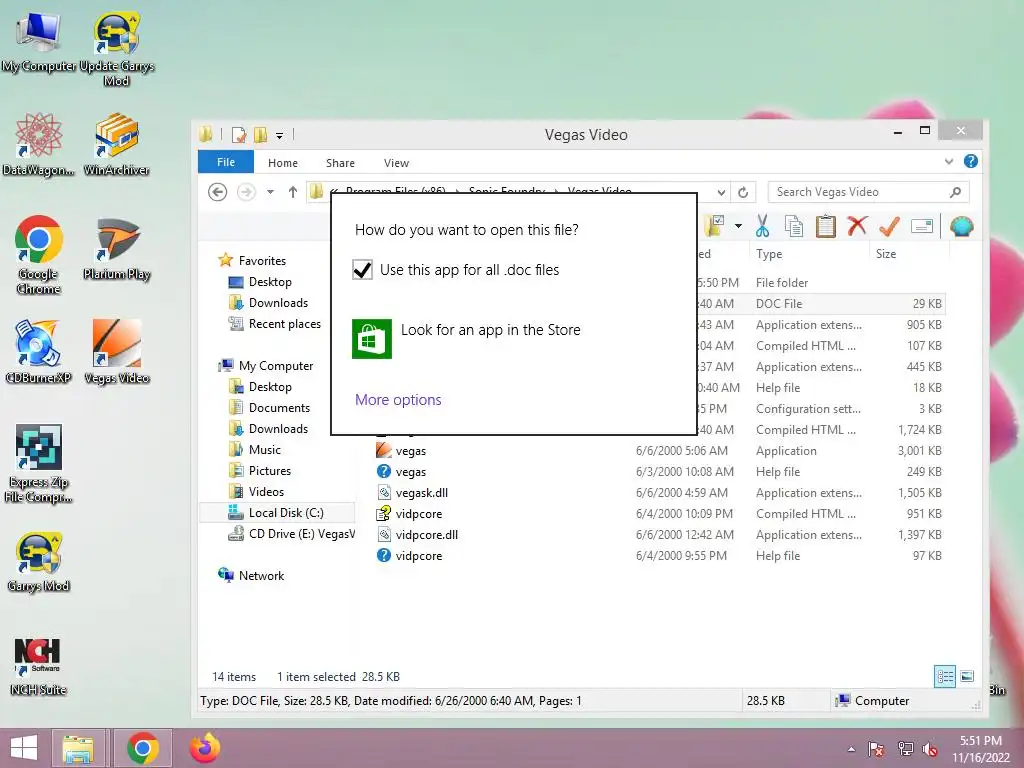This screenshot has height=768, width=1024.
Task: Click the Refresh button beside address bar
Action: coord(743,192)
